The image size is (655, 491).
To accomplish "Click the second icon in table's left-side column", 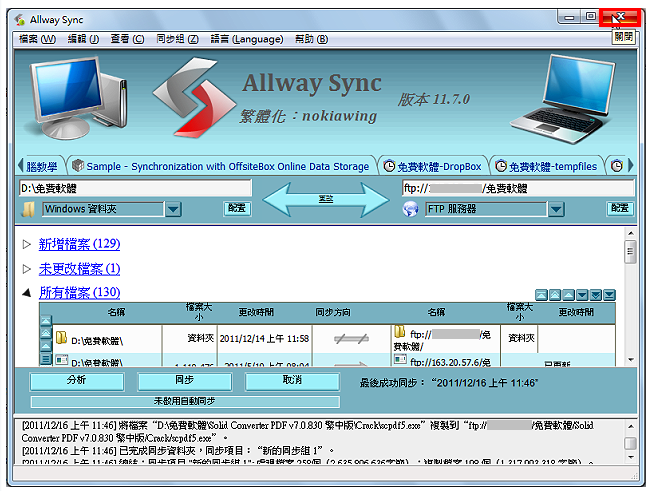I will [46, 333].
